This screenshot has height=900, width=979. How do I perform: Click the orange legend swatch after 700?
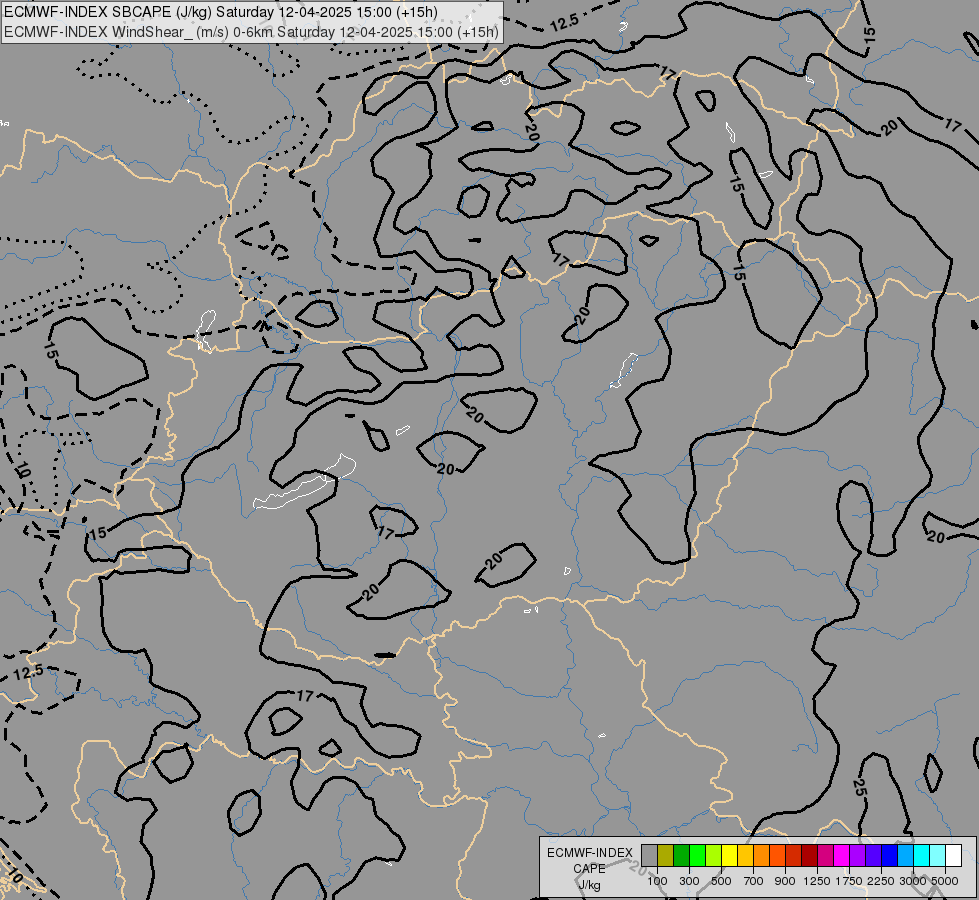pyautogui.click(x=761, y=856)
